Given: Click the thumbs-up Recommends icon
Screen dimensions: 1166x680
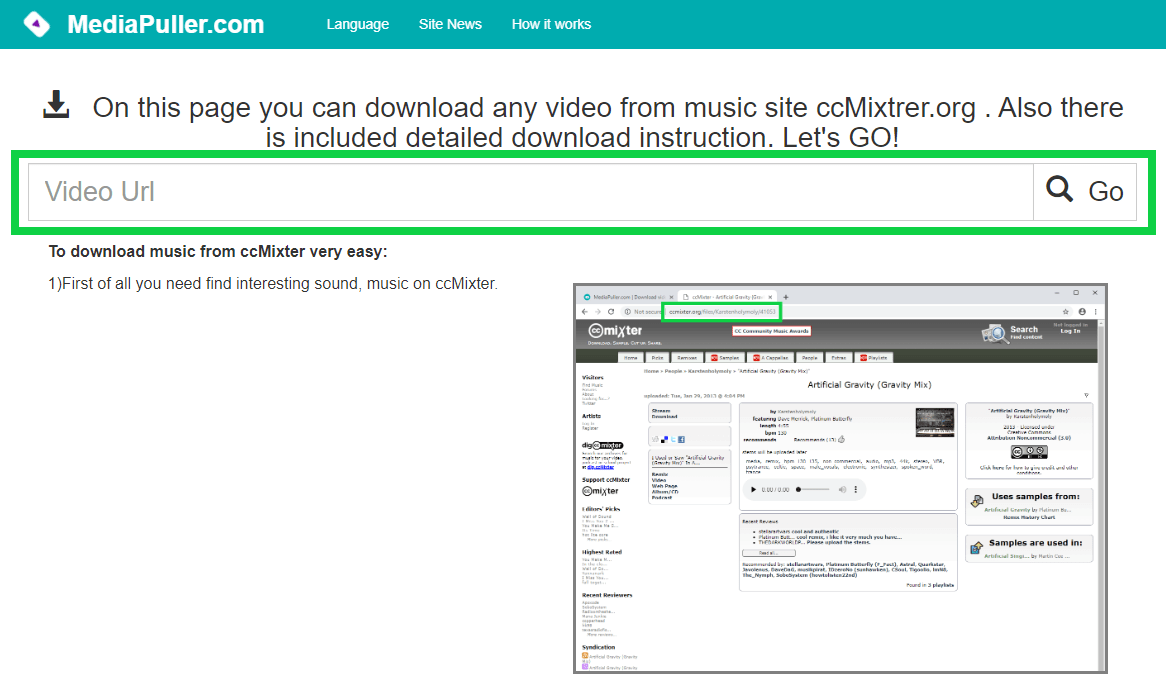Looking at the screenshot, I should pos(841,438).
